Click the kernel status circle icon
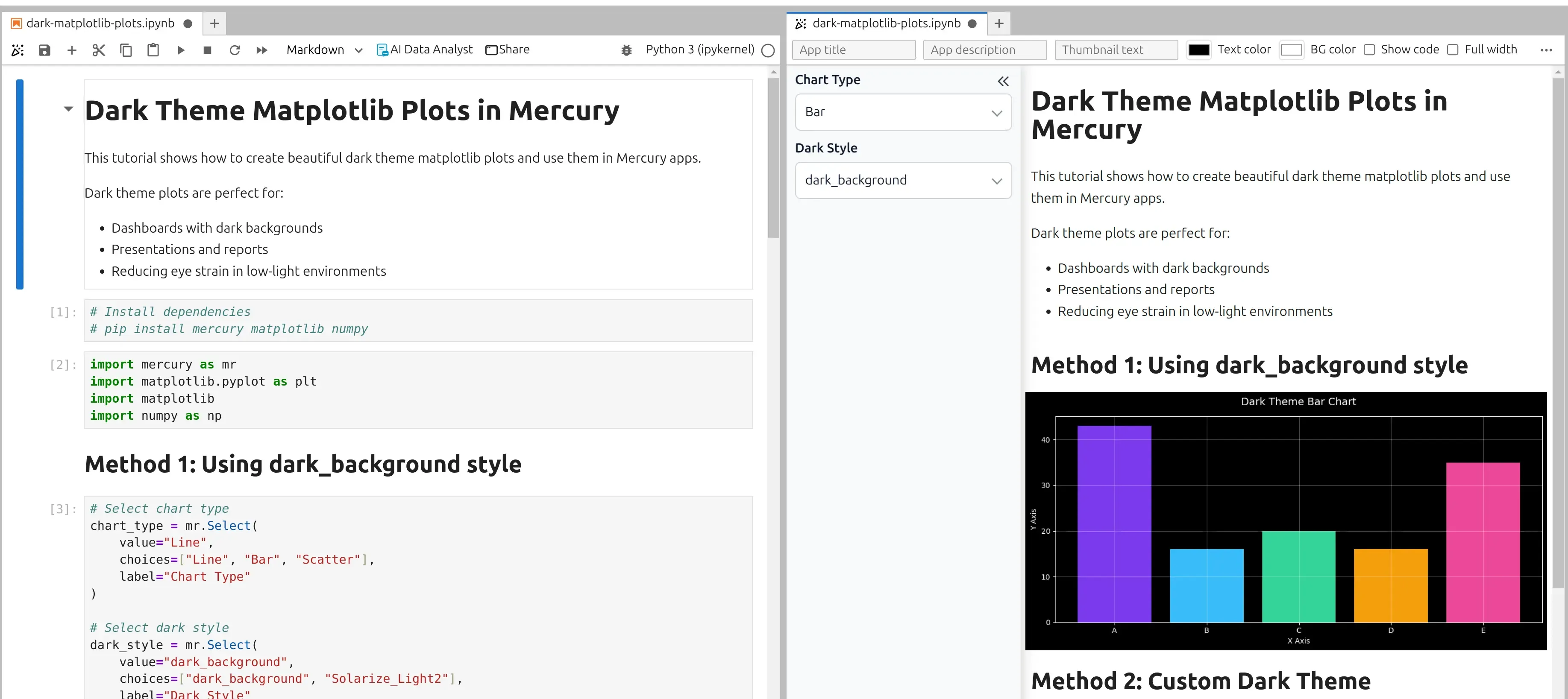Image resolution: width=1568 pixels, height=699 pixels. click(x=768, y=50)
